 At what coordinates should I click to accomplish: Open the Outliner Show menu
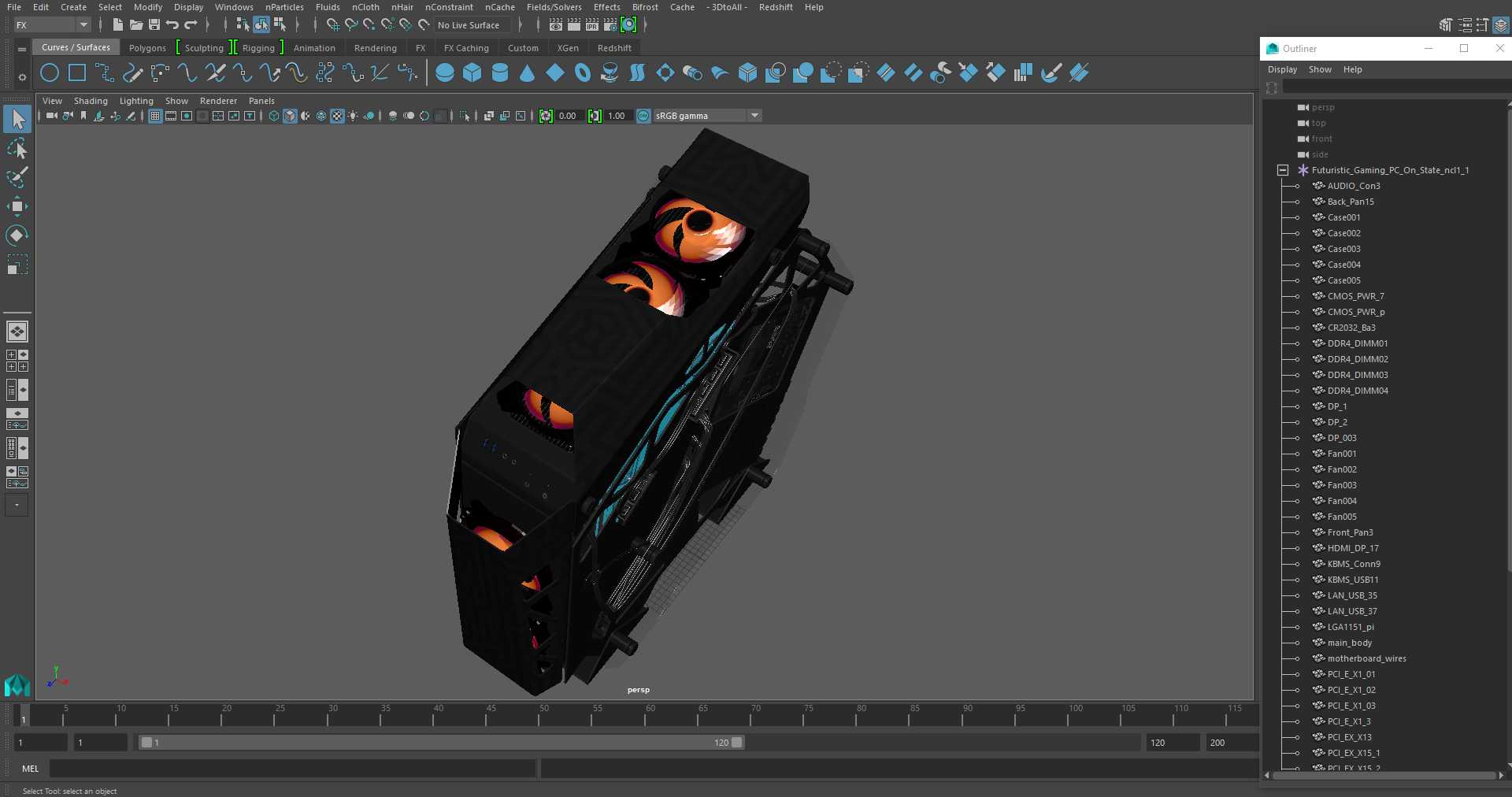[x=1320, y=69]
